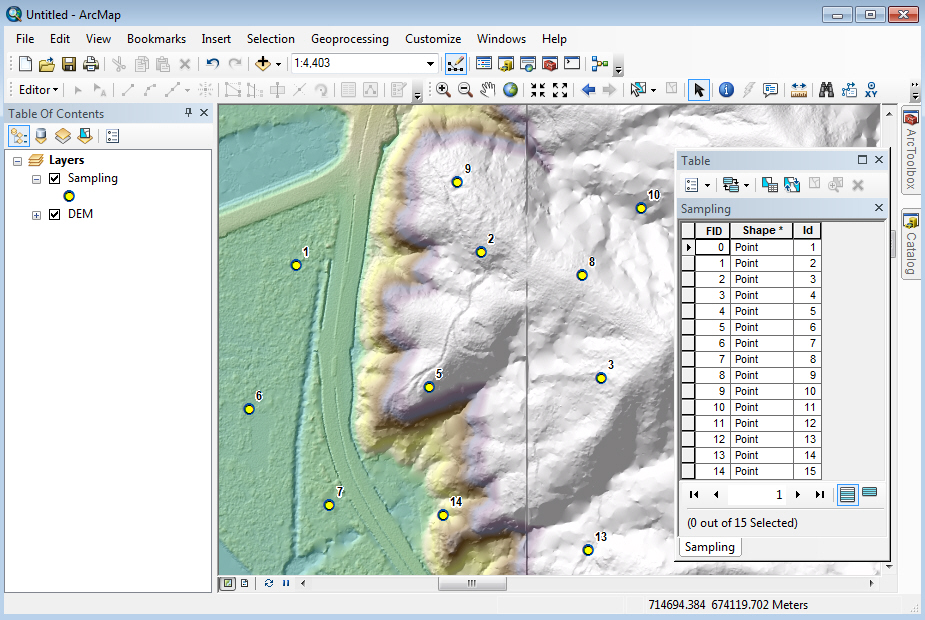Open the Add Data tool

pyautogui.click(x=263, y=63)
